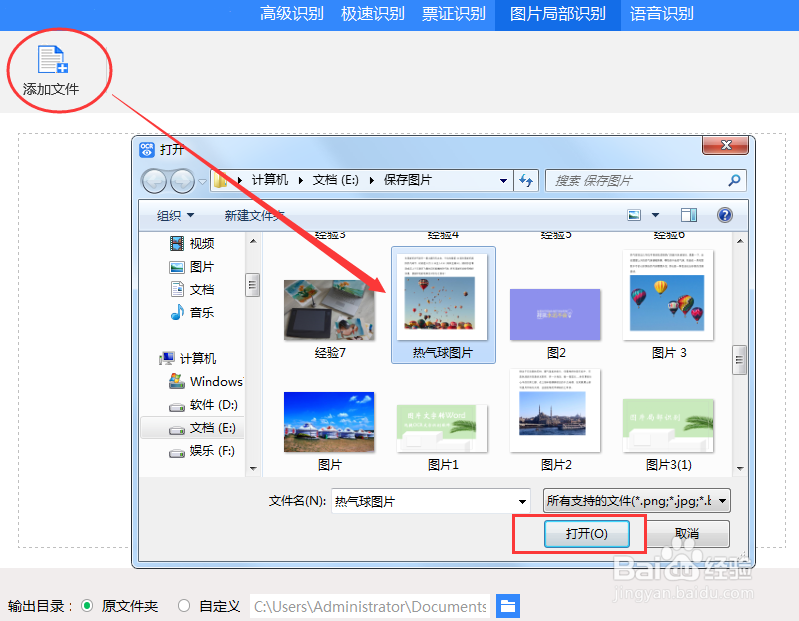
Task: Select the Windows drive in navigation pane
Action: coord(205,382)
